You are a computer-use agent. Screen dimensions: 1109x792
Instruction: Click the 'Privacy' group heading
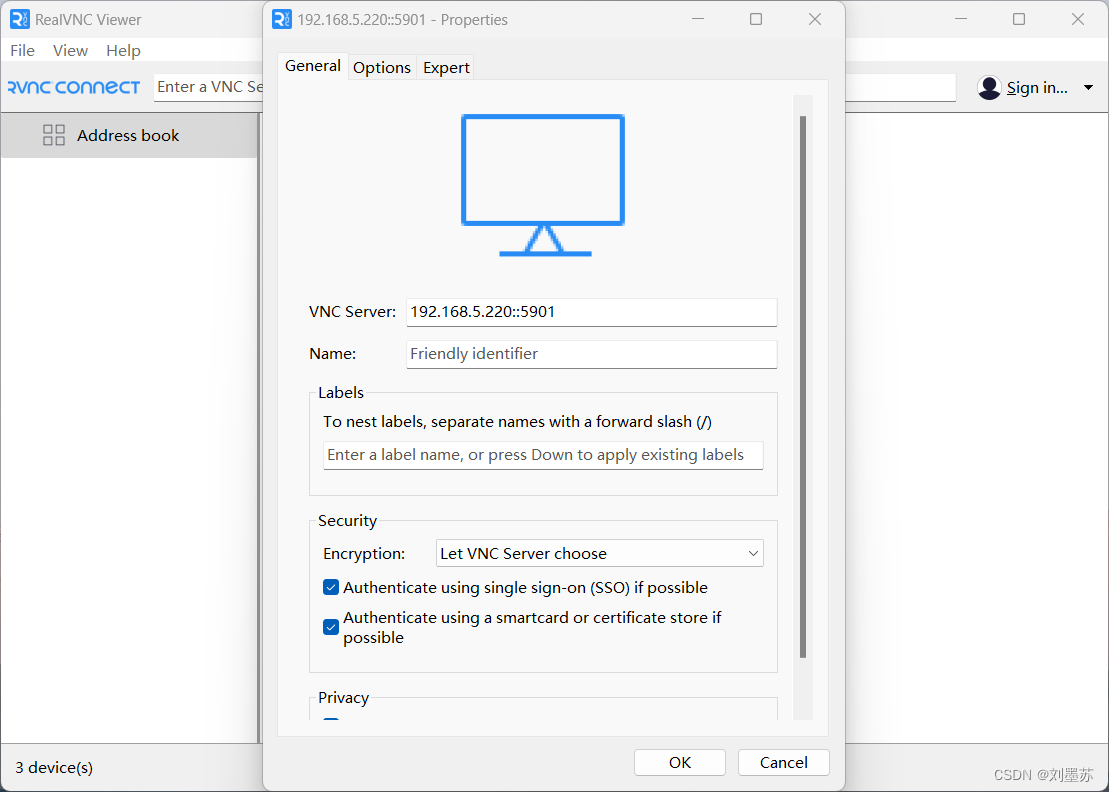pyautogui.click(x=343, y=697)
